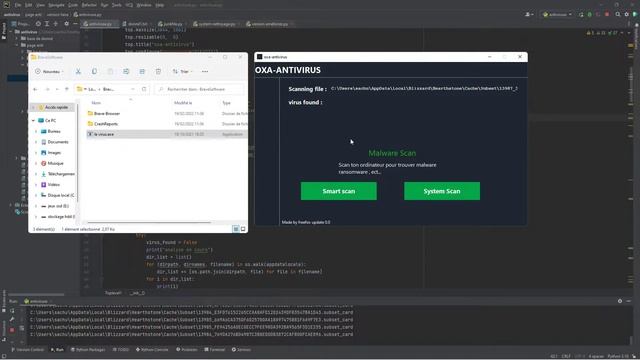The width and height of the screenshot is (640, 360).
Task: Open Explorer more options ellipsis
Action: tap(205, 71)
